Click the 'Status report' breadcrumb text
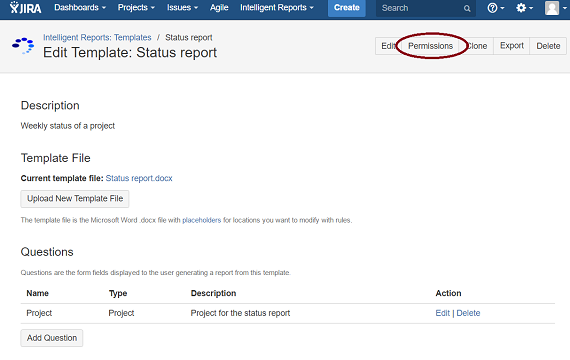Viewport: 570px width, 360px height. click(x=189, y=37)
